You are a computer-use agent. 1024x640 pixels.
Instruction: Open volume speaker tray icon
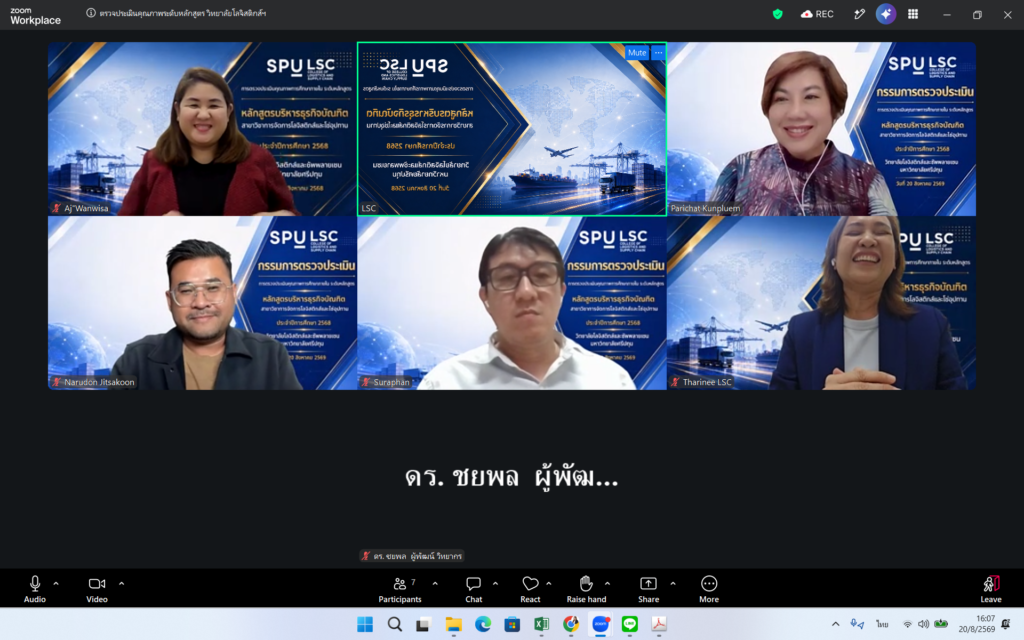[x=923, y=624]
